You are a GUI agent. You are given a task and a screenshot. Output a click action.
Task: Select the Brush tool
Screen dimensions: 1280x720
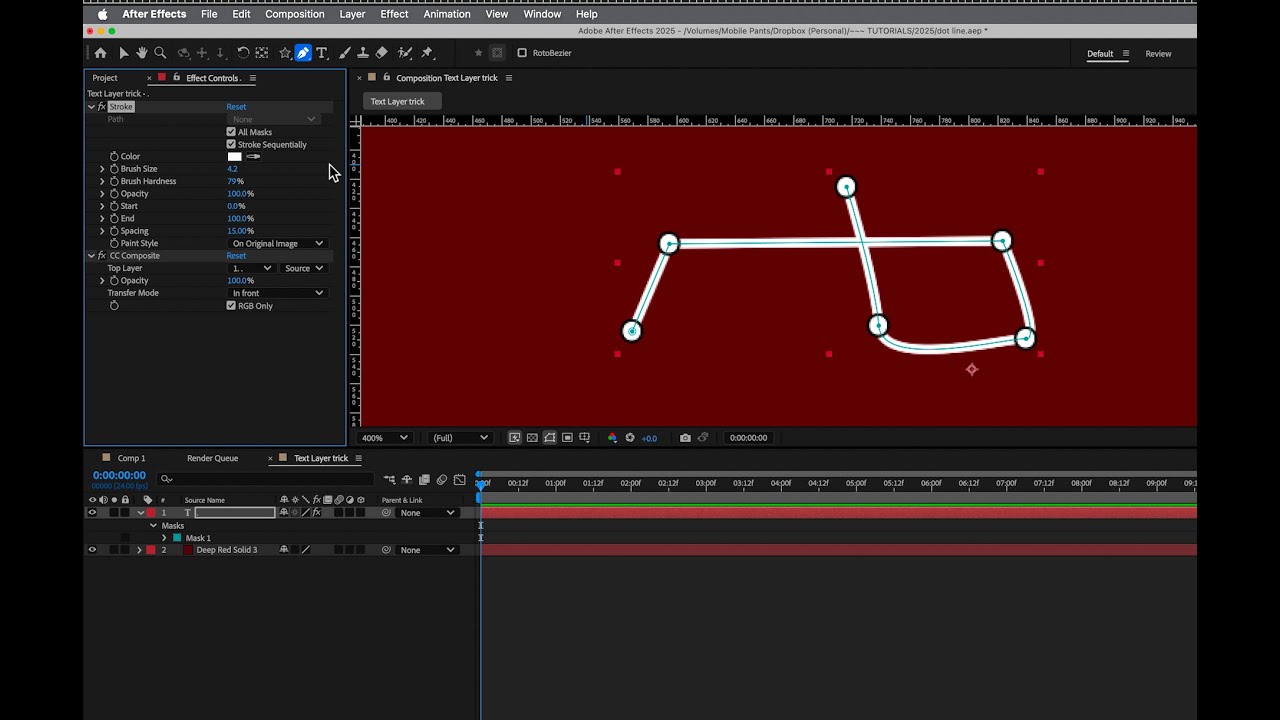click(x=345, y=53)
